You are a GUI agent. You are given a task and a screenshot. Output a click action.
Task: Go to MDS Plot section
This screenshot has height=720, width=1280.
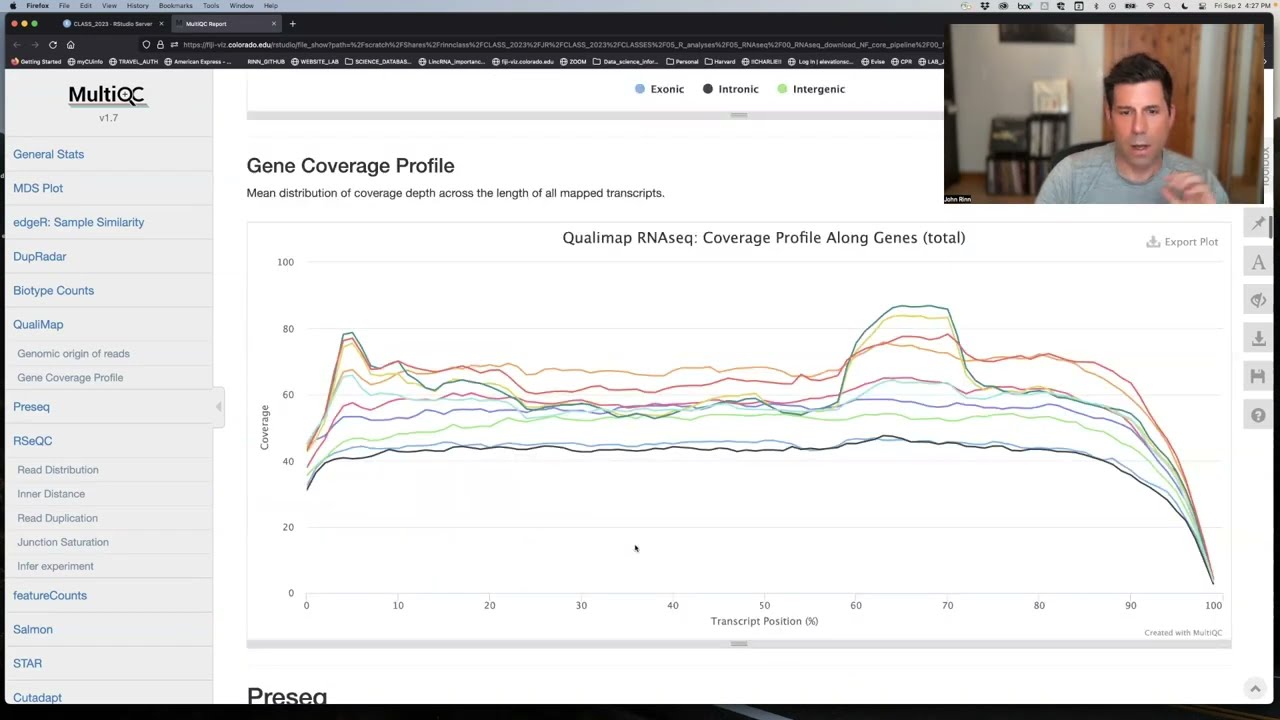pyautogui.click(x=38, y=188)
